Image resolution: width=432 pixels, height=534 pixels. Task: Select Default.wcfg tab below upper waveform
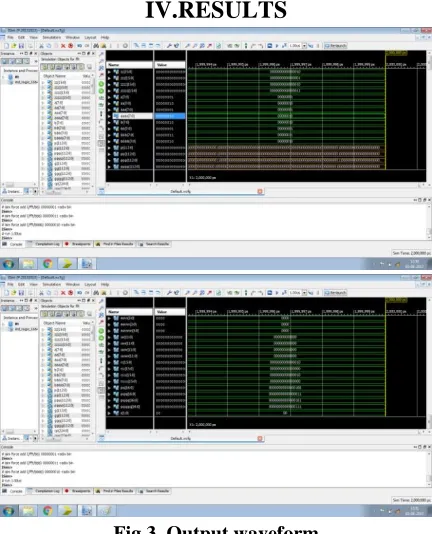181,192
